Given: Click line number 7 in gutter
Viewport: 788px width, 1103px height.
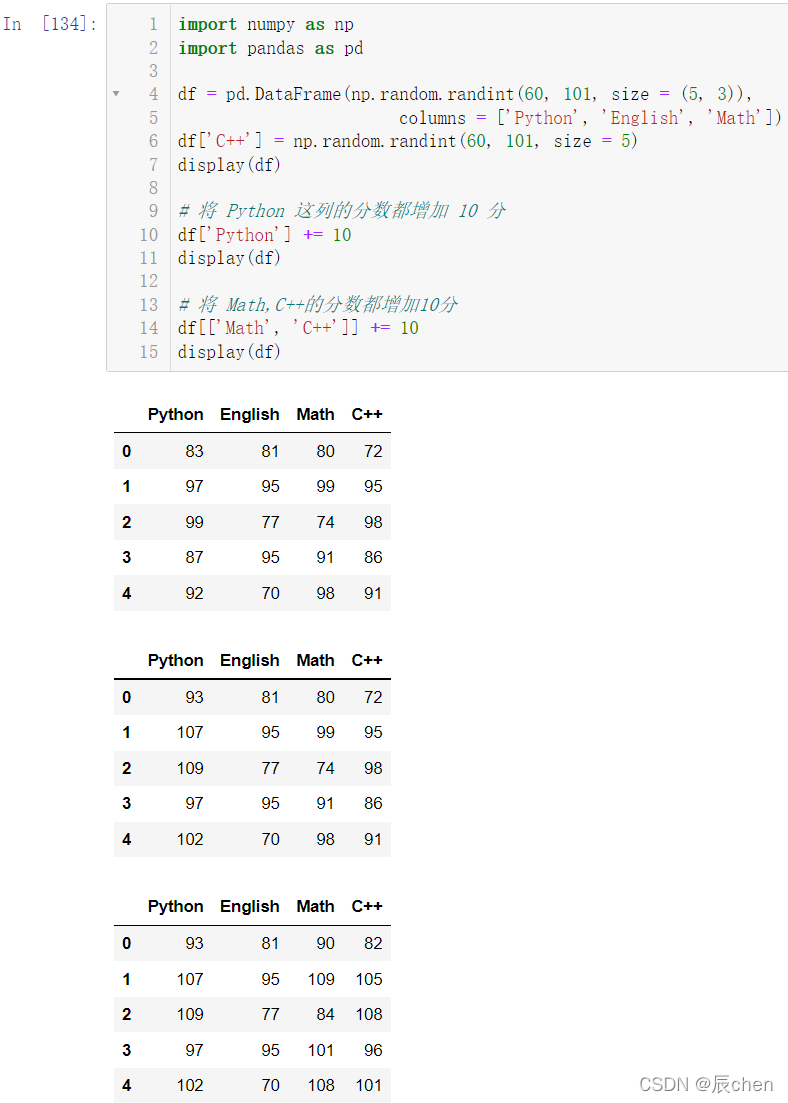Looking at the screenshot, I should click(x=153, y=165).
